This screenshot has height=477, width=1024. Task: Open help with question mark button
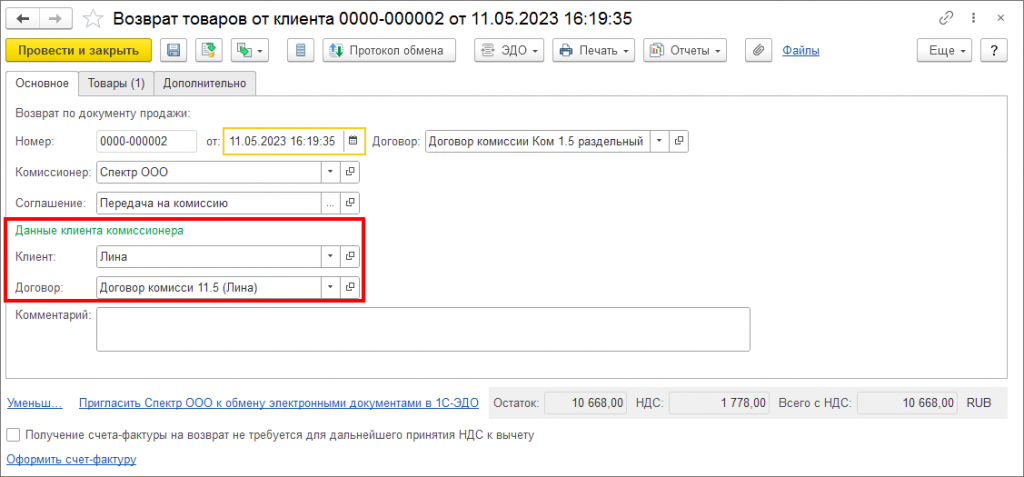pyautogui.click(x=994, y=50)
